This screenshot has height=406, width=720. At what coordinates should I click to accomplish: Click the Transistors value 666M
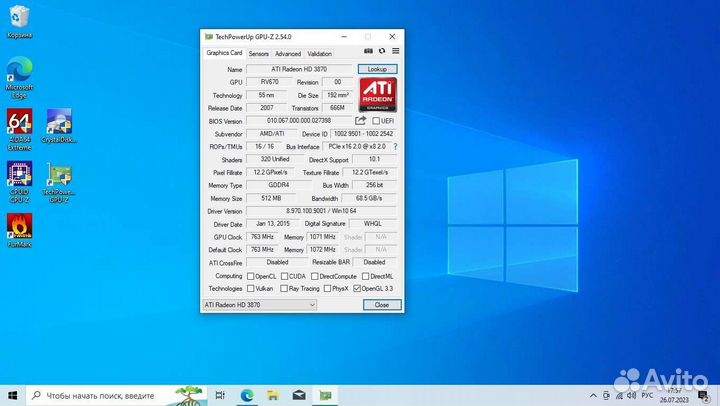click(x=338, y=108)
